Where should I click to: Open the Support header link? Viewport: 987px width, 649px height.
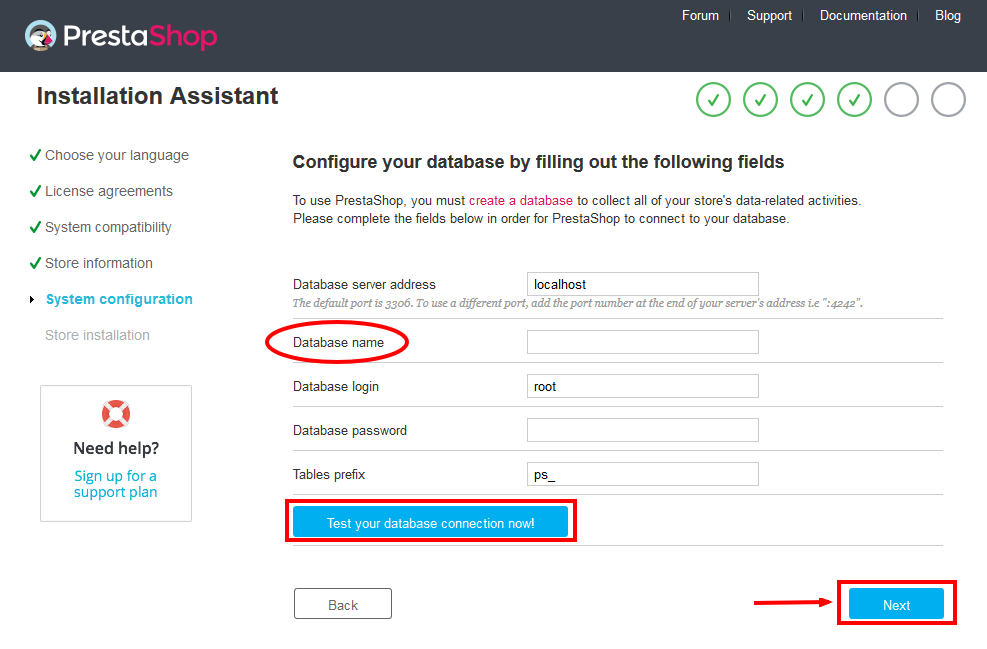(x=769, y=15)
